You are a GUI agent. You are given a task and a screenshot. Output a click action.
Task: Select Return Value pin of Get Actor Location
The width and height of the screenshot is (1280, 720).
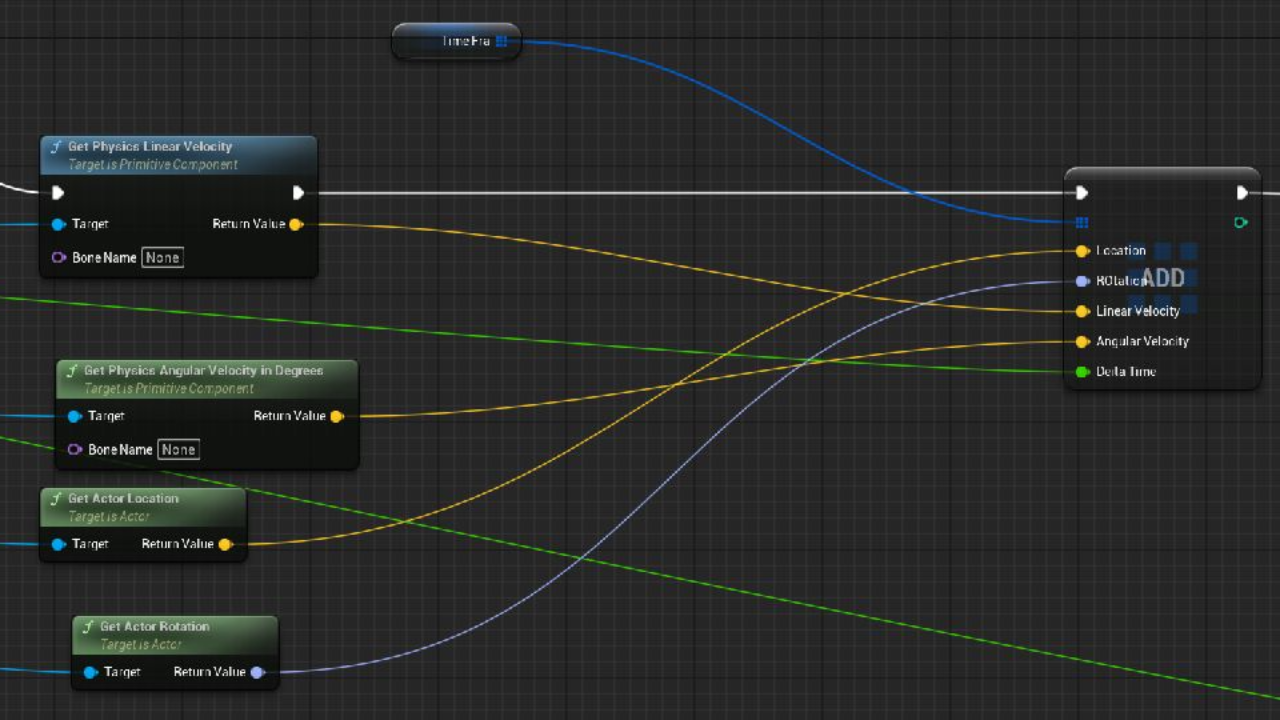pyautogui.click(x=225, y=544)
